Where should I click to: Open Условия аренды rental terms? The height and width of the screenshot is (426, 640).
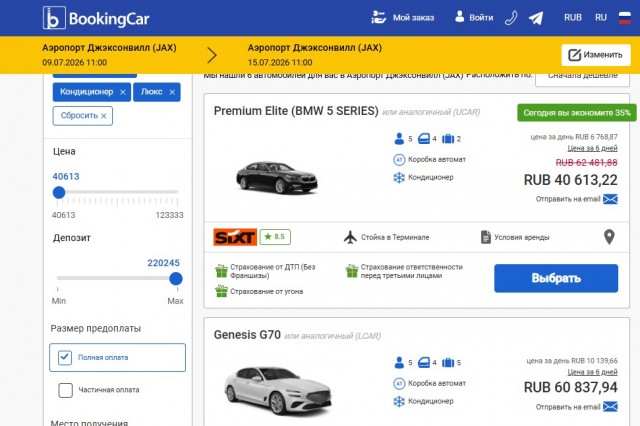[x=515, y=237]
